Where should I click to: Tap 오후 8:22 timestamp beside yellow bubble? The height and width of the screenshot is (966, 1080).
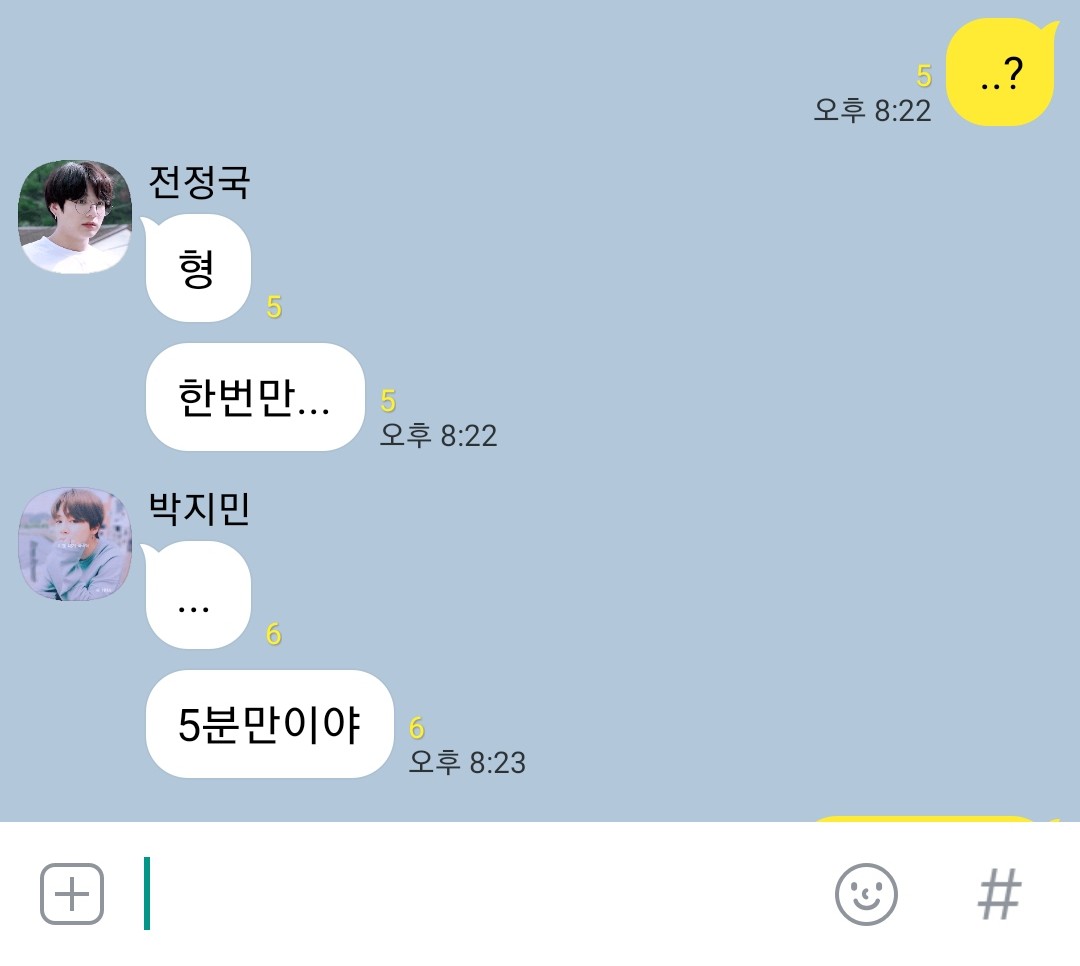coord(872,110)
